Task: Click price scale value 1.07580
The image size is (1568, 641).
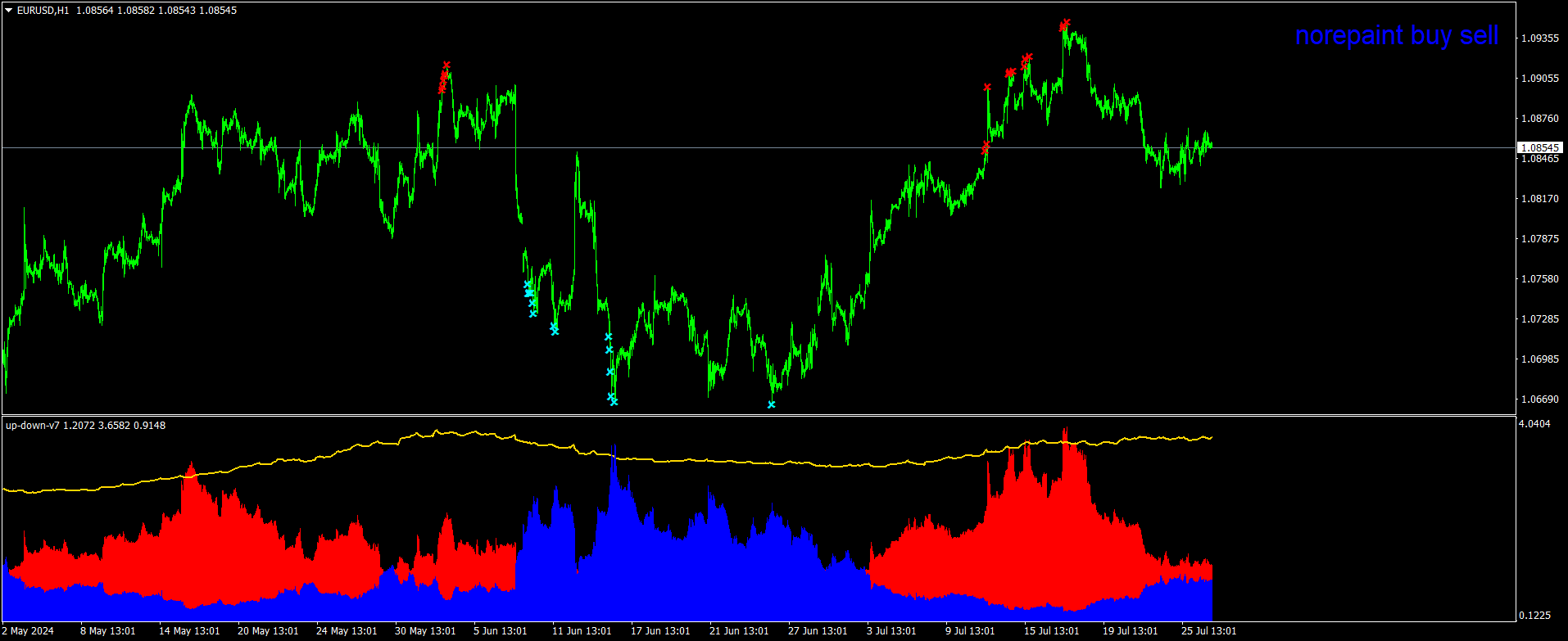Action: pyautogui.click(x=1540, y=279)
